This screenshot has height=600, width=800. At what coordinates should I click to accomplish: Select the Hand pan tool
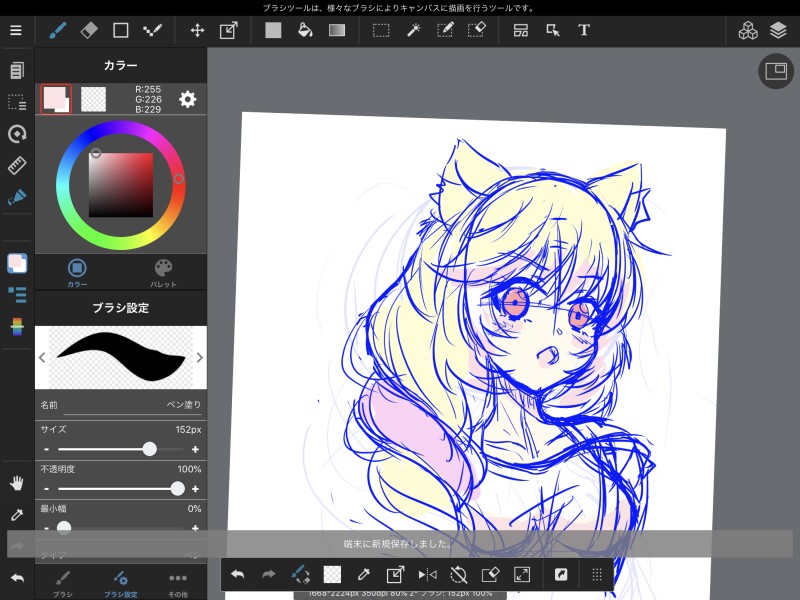tap(17, 483)
